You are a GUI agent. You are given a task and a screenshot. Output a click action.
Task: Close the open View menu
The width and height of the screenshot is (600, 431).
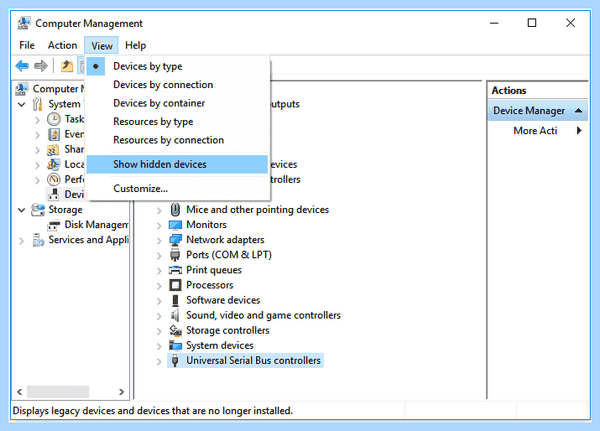point(101,46)
